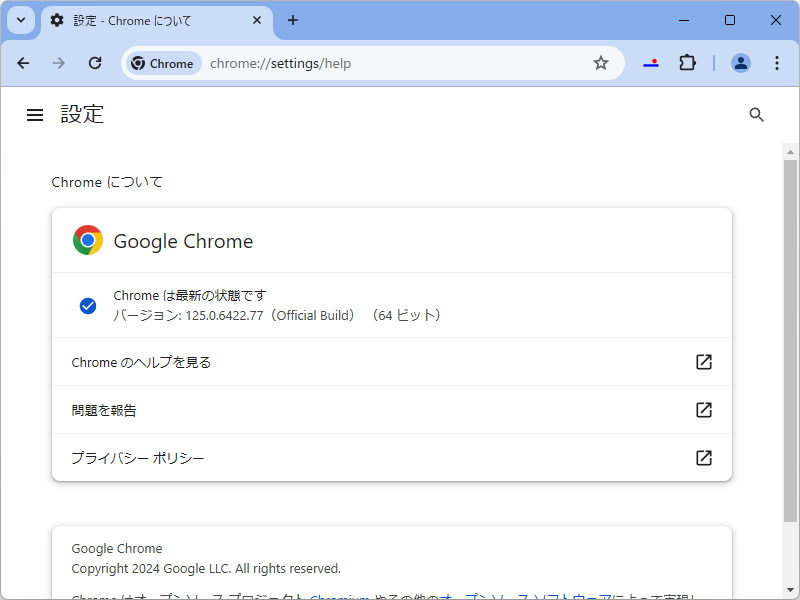Image resolution: width=800 pixels, height=600 pixels.
Task: Click the forward navigation arrow
Action: click(58, 62)
